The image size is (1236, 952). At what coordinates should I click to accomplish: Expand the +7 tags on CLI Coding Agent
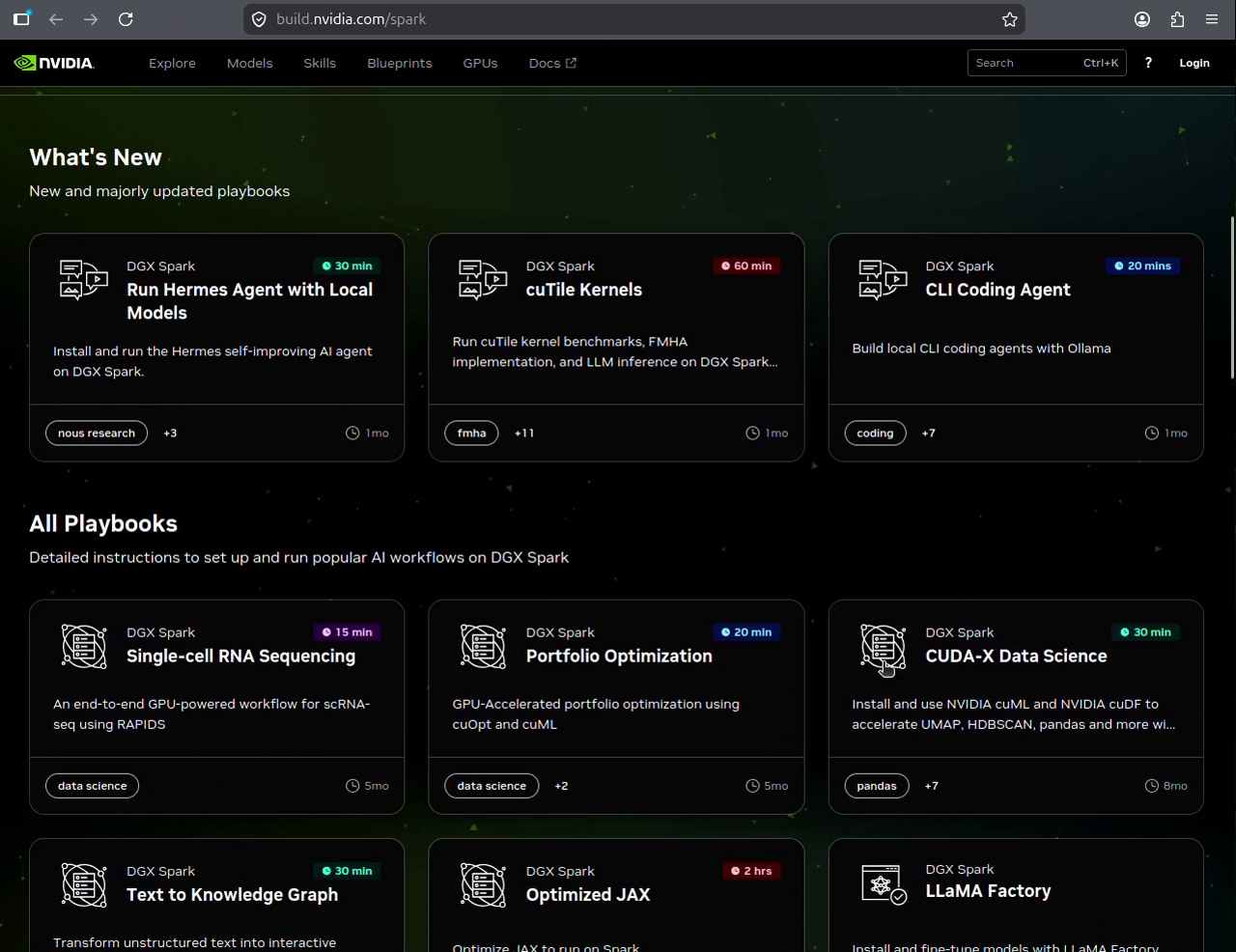(928, 434)
